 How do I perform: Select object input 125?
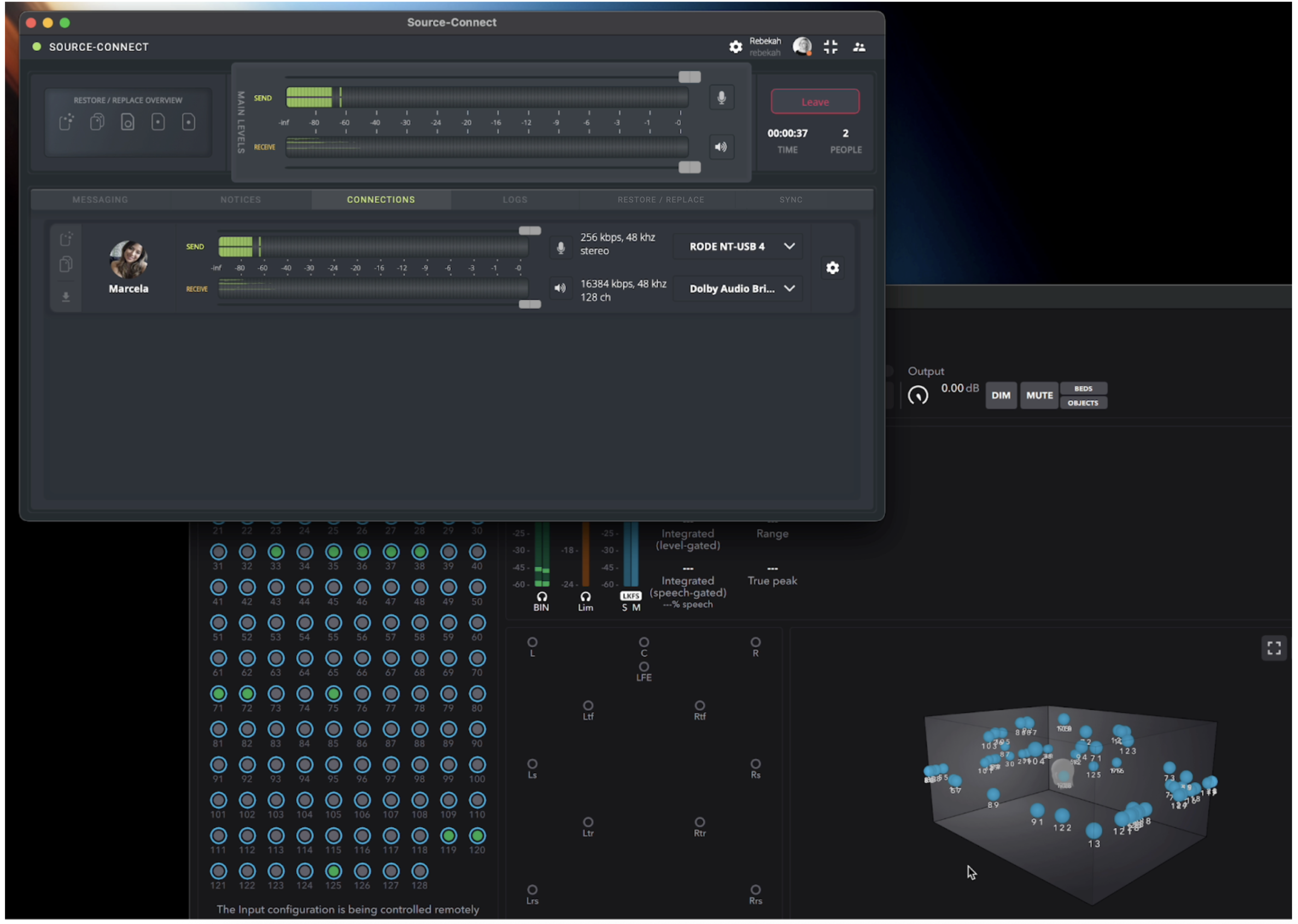(334, 871)
